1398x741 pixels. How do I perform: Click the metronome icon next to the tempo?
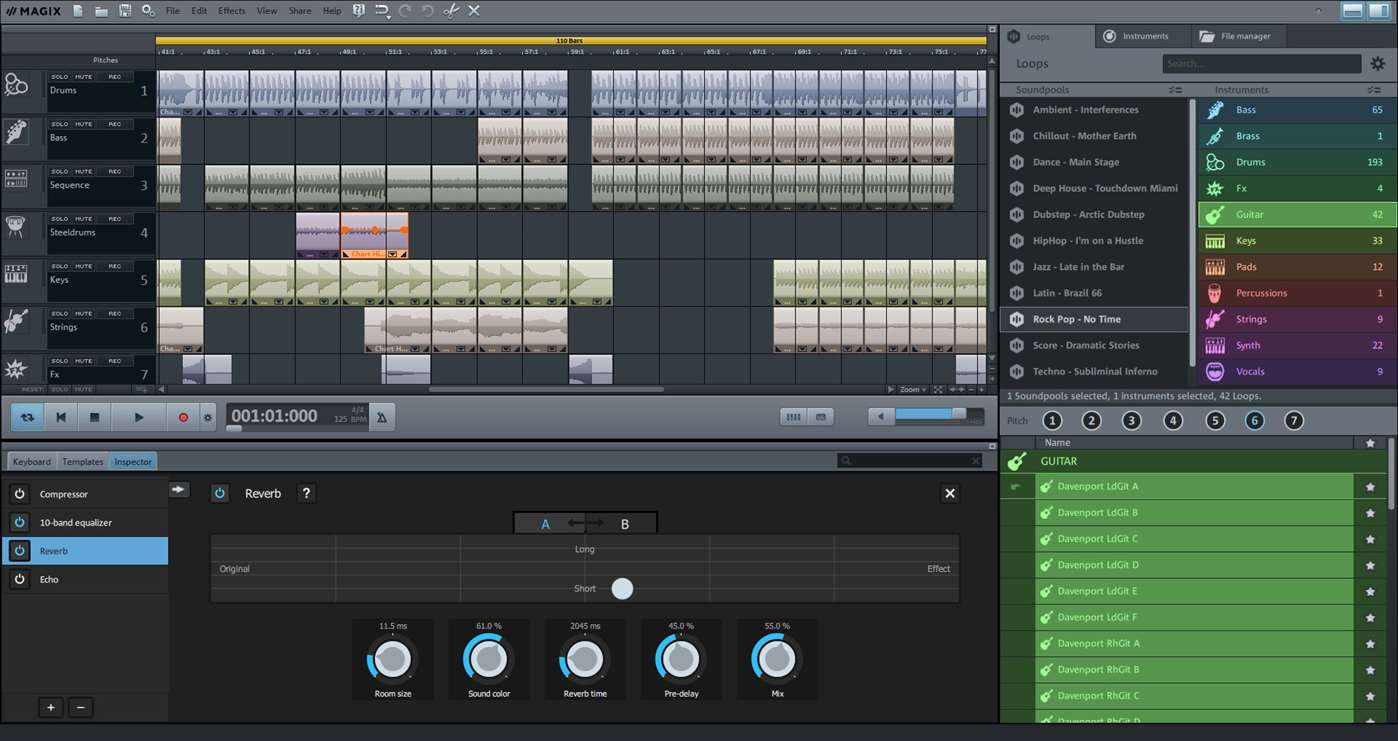(381, 416)
